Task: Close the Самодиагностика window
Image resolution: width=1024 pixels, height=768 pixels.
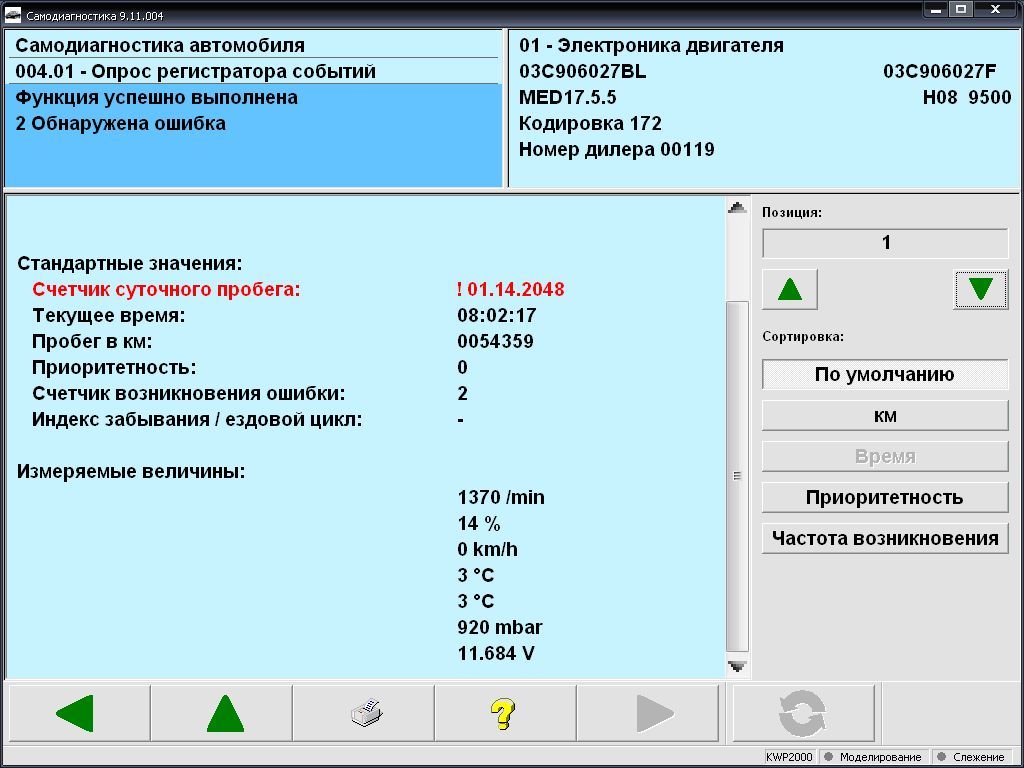Action: (x=996, y=9)
